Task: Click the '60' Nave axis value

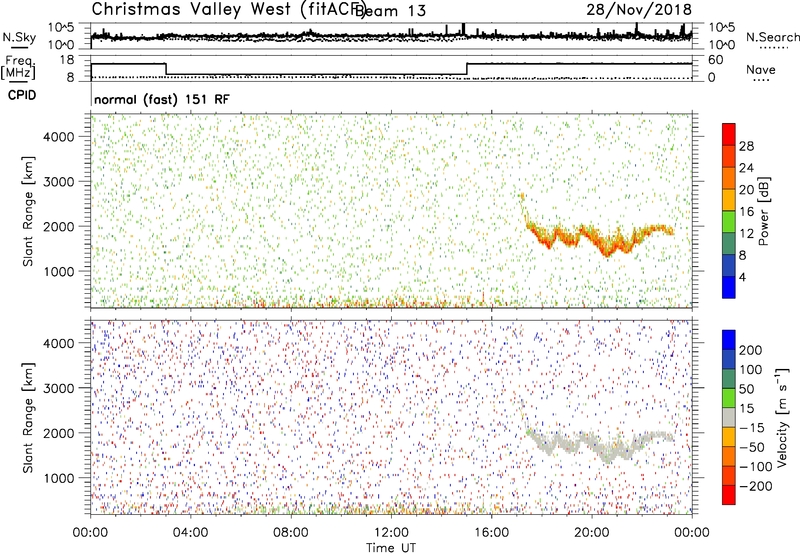Action: [x=716, y=60]
